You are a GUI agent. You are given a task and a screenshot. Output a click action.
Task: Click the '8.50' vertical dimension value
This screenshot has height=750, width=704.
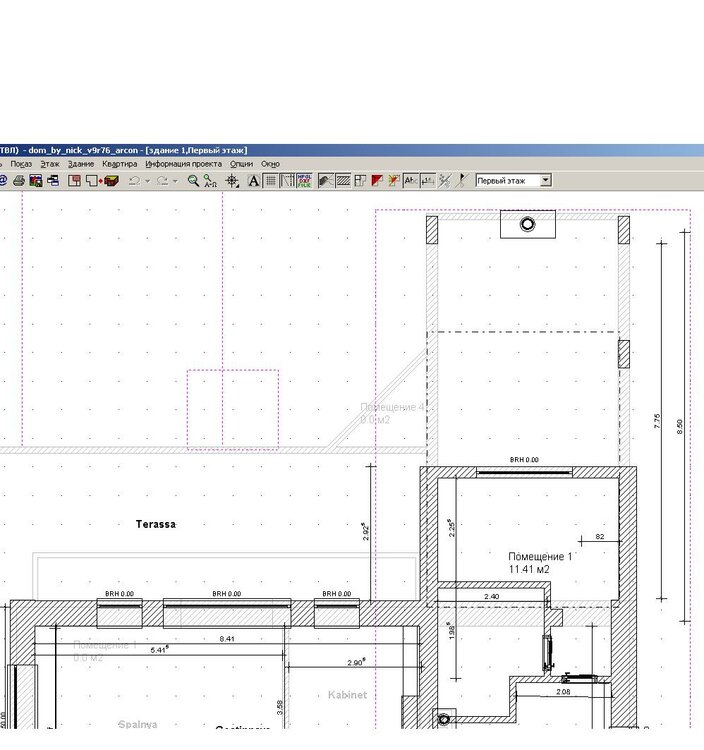pos(680,427)
